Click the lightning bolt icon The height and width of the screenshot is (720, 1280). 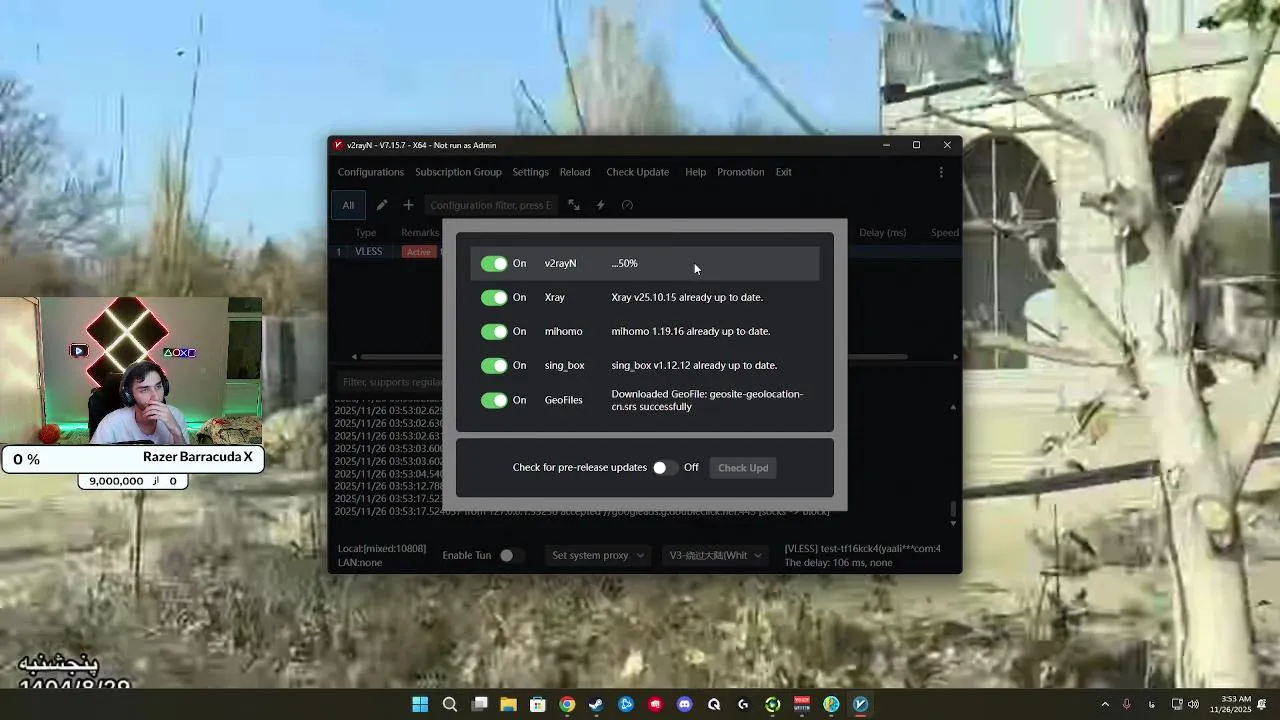pos(600,205)
